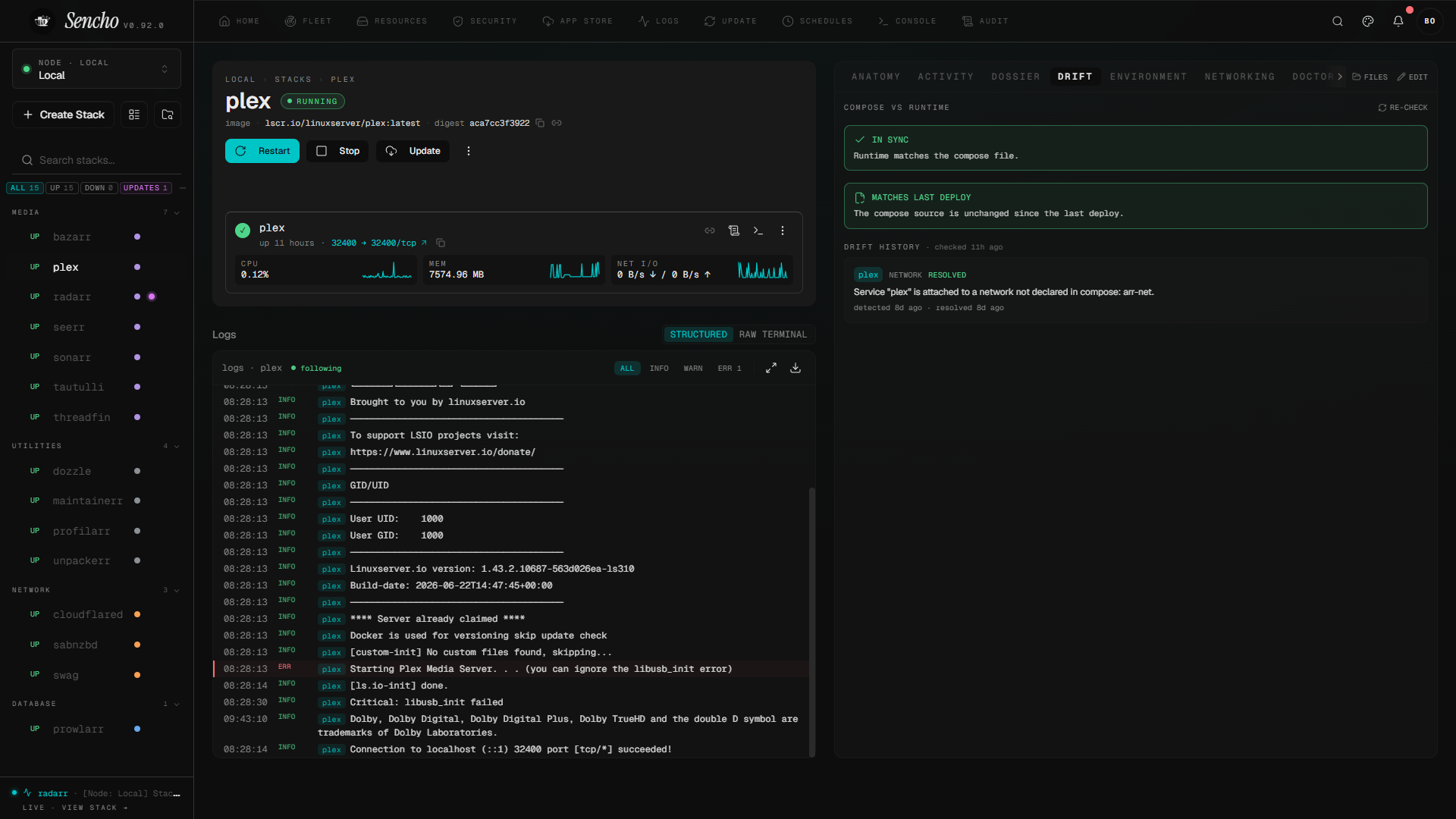Open the Resources nav item
1456x819 pixels.
(x=392, y=21)
